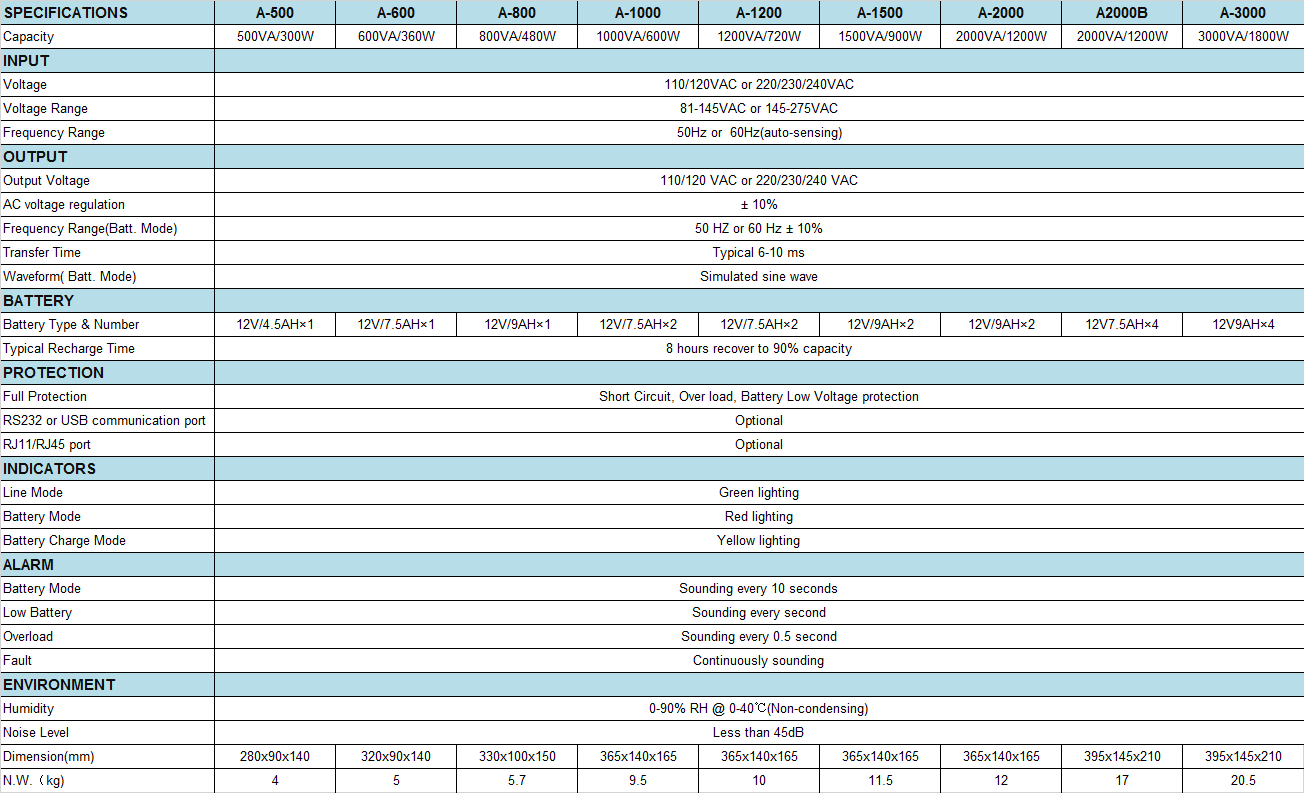Select the Short Circuit, Over load protection text
The image size is (1304, 793).
click(x=759, y=397)
